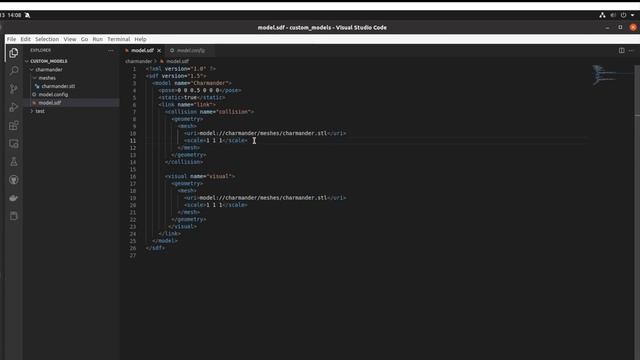Open the Run menu
The image size is (640, 360).
[x=98, y=39]
